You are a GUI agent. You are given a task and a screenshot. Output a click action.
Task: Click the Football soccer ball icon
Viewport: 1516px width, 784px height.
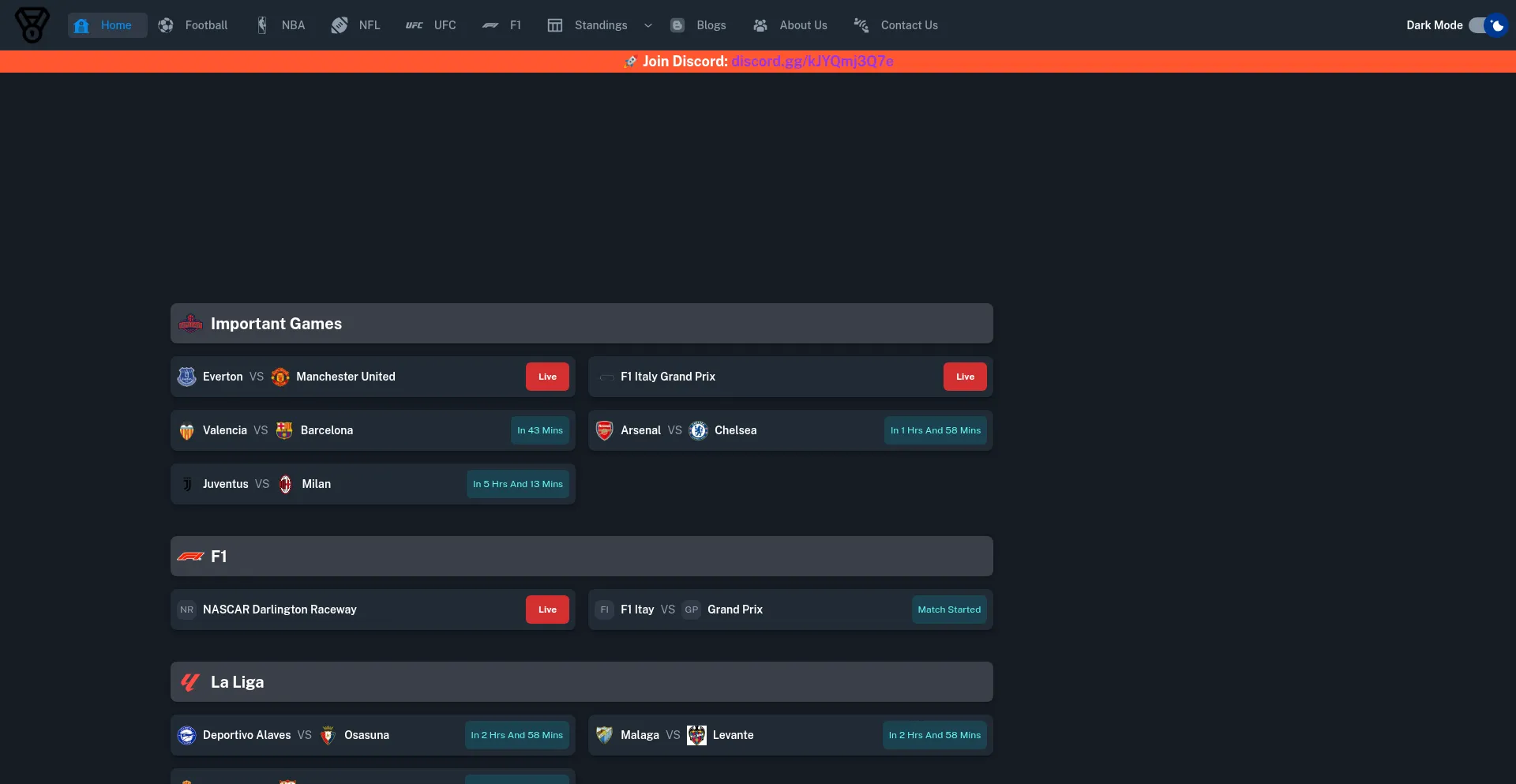point(166,25)
